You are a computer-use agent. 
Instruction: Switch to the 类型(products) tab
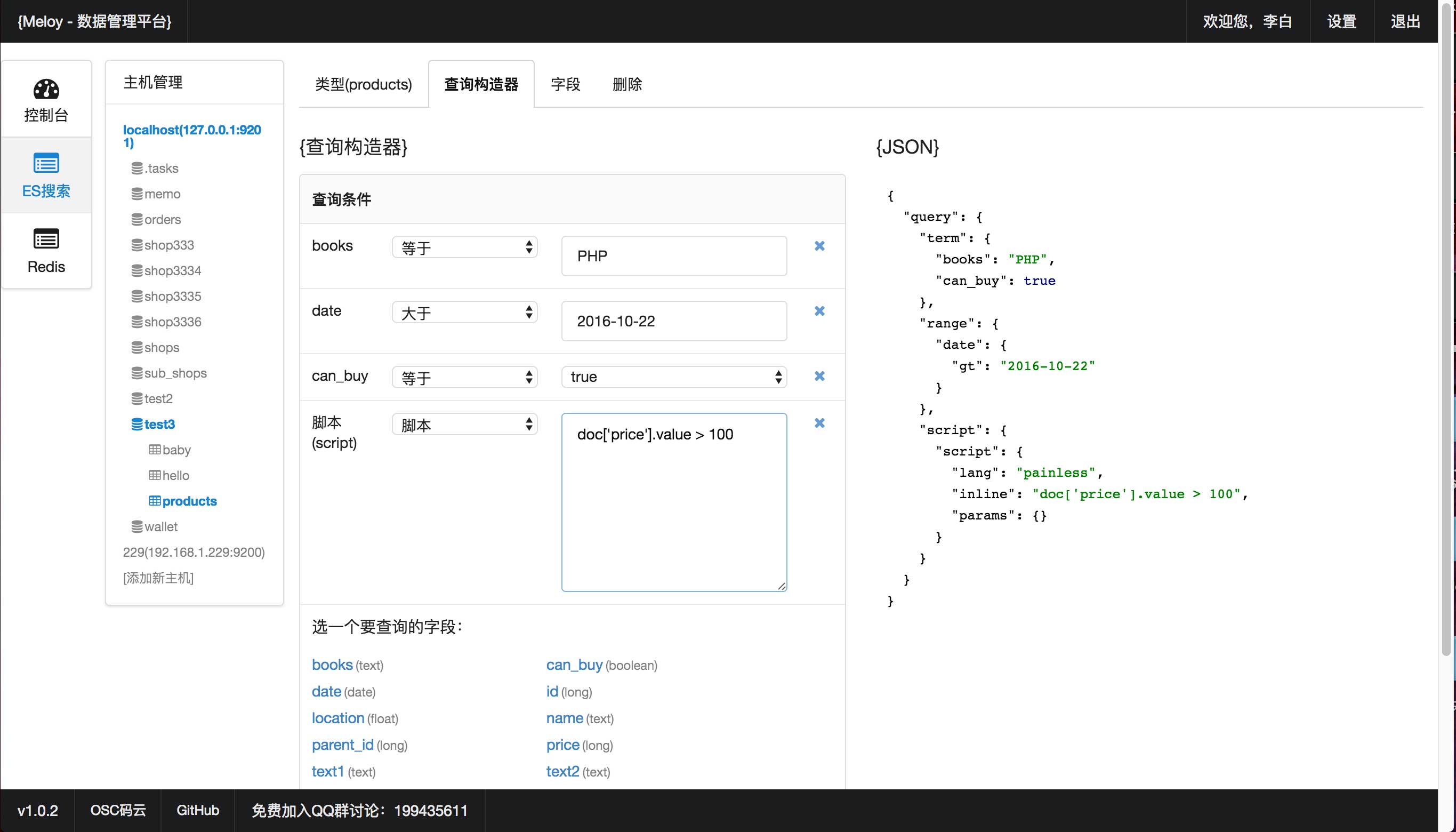[x=363, y=85]
